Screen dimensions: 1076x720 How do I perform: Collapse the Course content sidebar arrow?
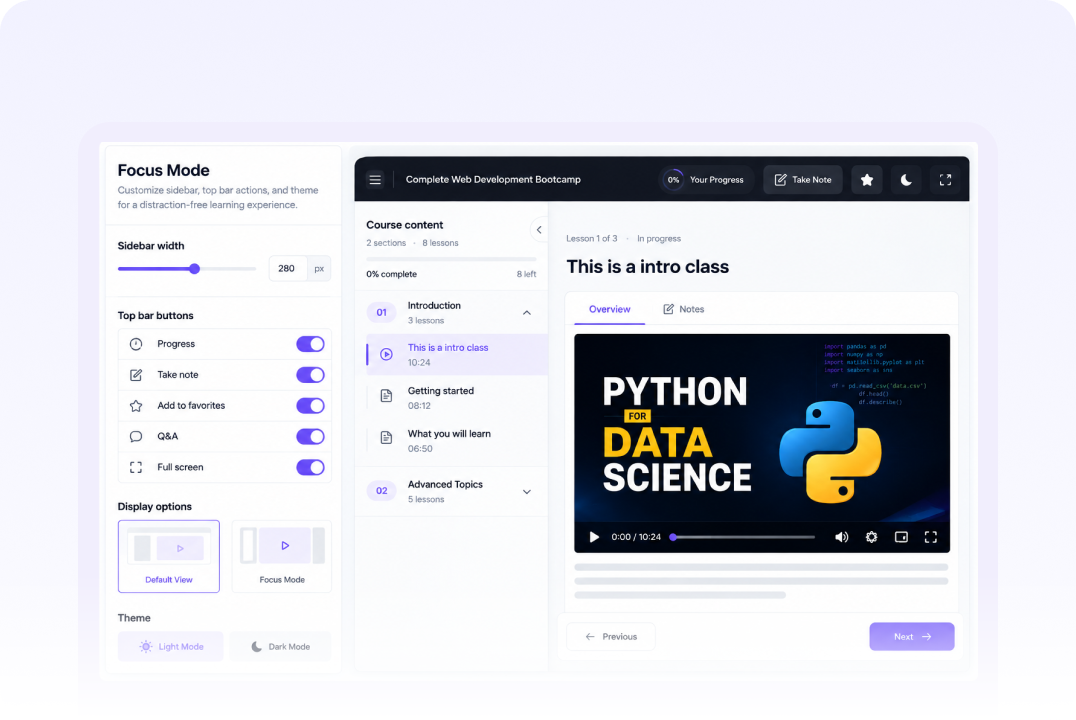[x=539, y=230]
